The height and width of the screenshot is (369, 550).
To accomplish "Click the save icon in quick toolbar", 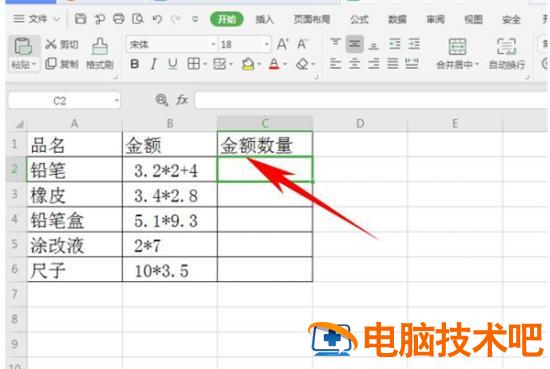I will coord(80,19).
